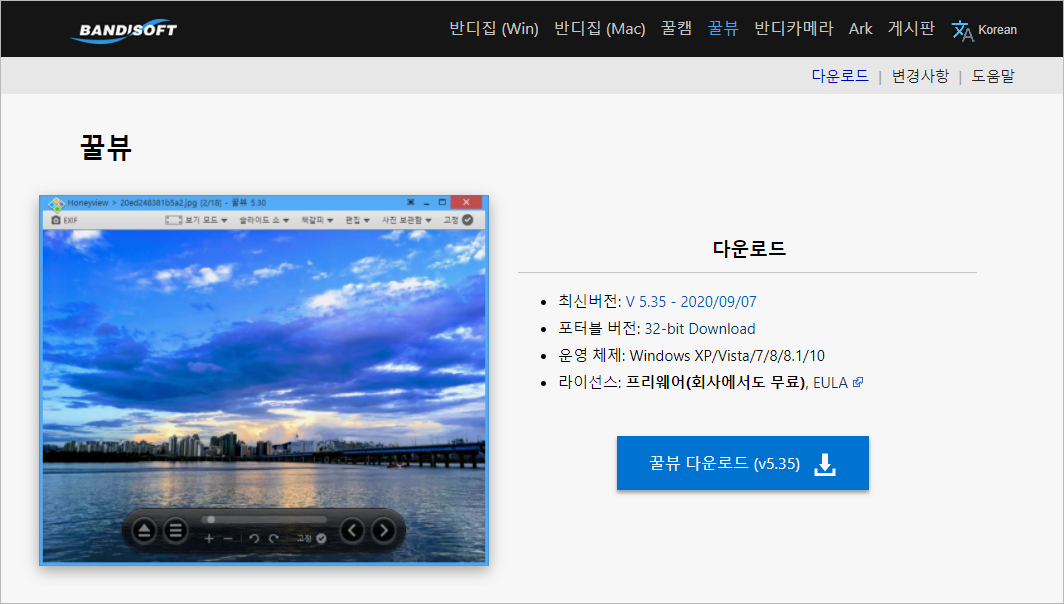Click the zoom in plus icon
The height and width of the screenshot is (604, 1064).
(209, 538)
